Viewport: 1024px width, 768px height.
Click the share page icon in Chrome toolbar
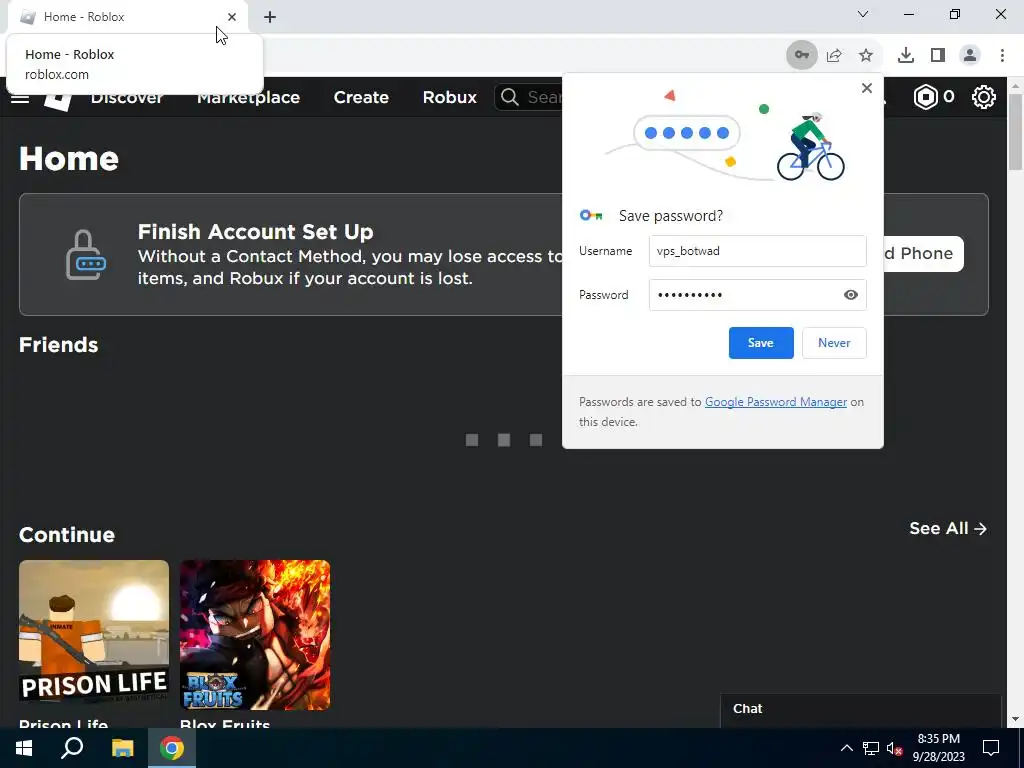tap(834, 56)
